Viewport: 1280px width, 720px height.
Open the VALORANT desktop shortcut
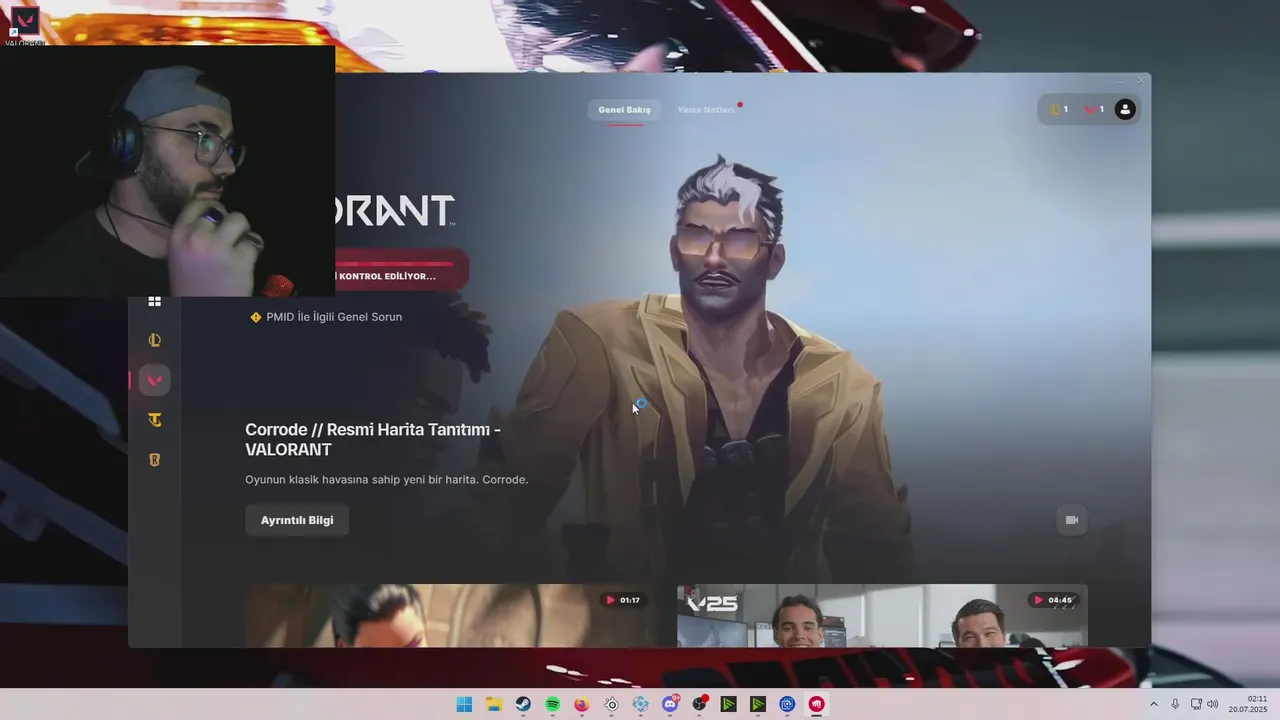click(24, 24)
